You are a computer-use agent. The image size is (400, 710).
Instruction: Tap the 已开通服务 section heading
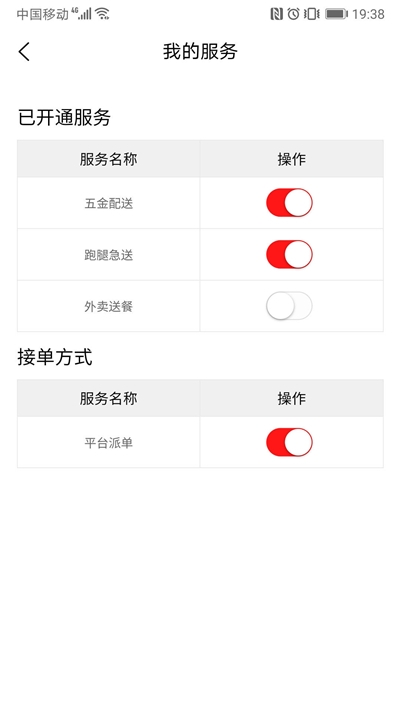(x=64, y=118)
